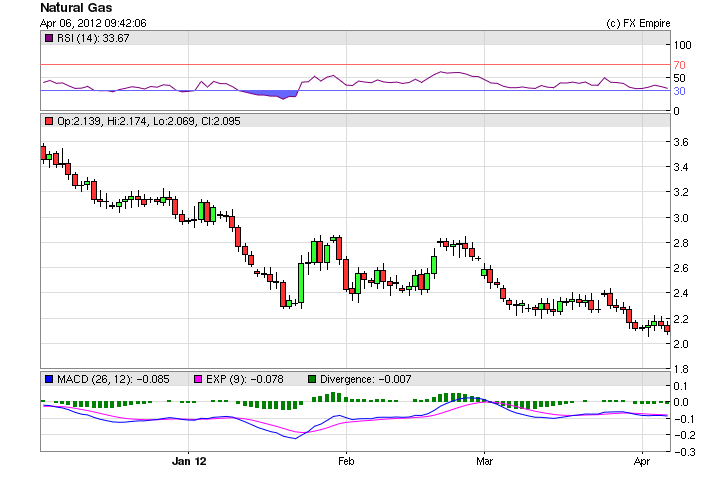
Task: Click the RSI '100' axis label
Action: coord(682,45)
